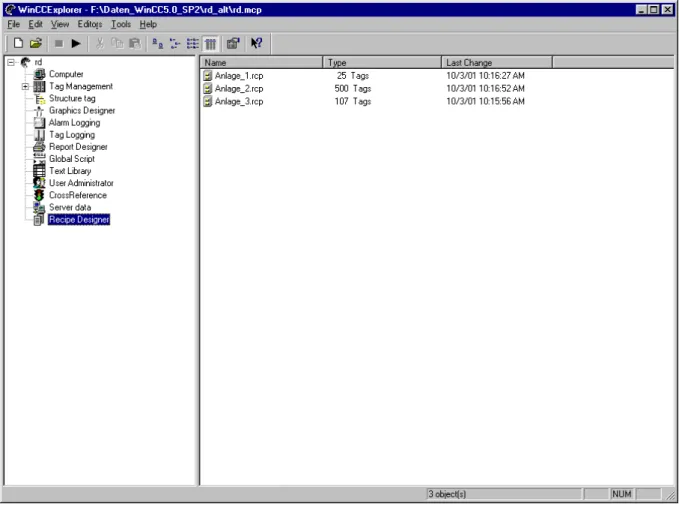Activate runtime with the play button
The image size is (679, 507).
76,43
